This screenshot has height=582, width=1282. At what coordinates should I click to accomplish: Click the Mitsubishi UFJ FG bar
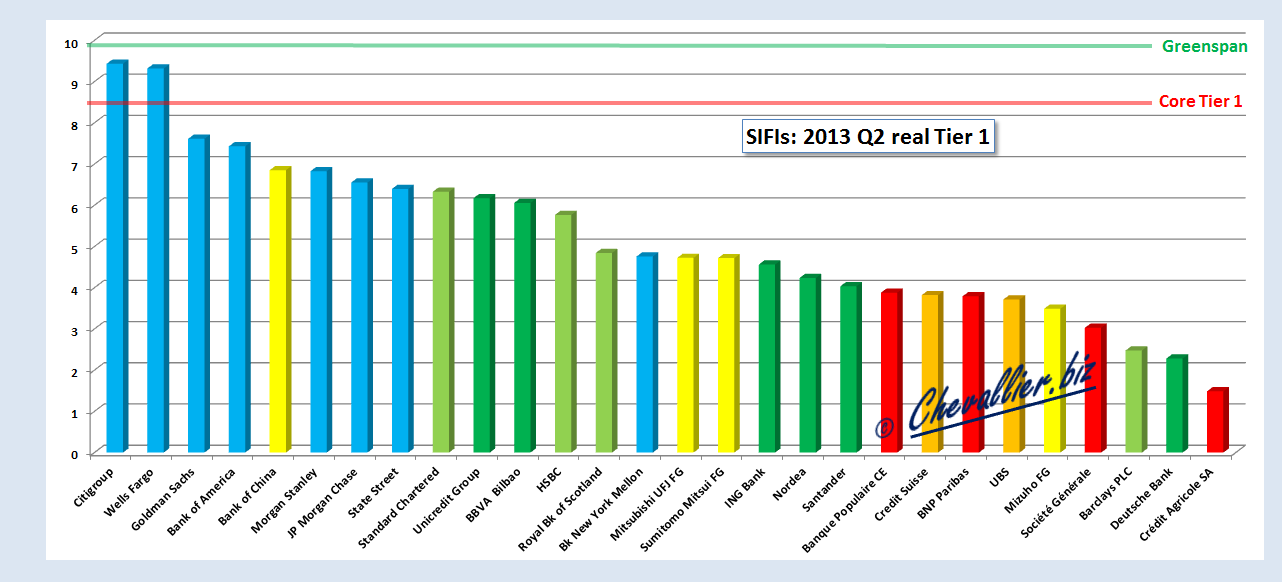coord(688,355)
